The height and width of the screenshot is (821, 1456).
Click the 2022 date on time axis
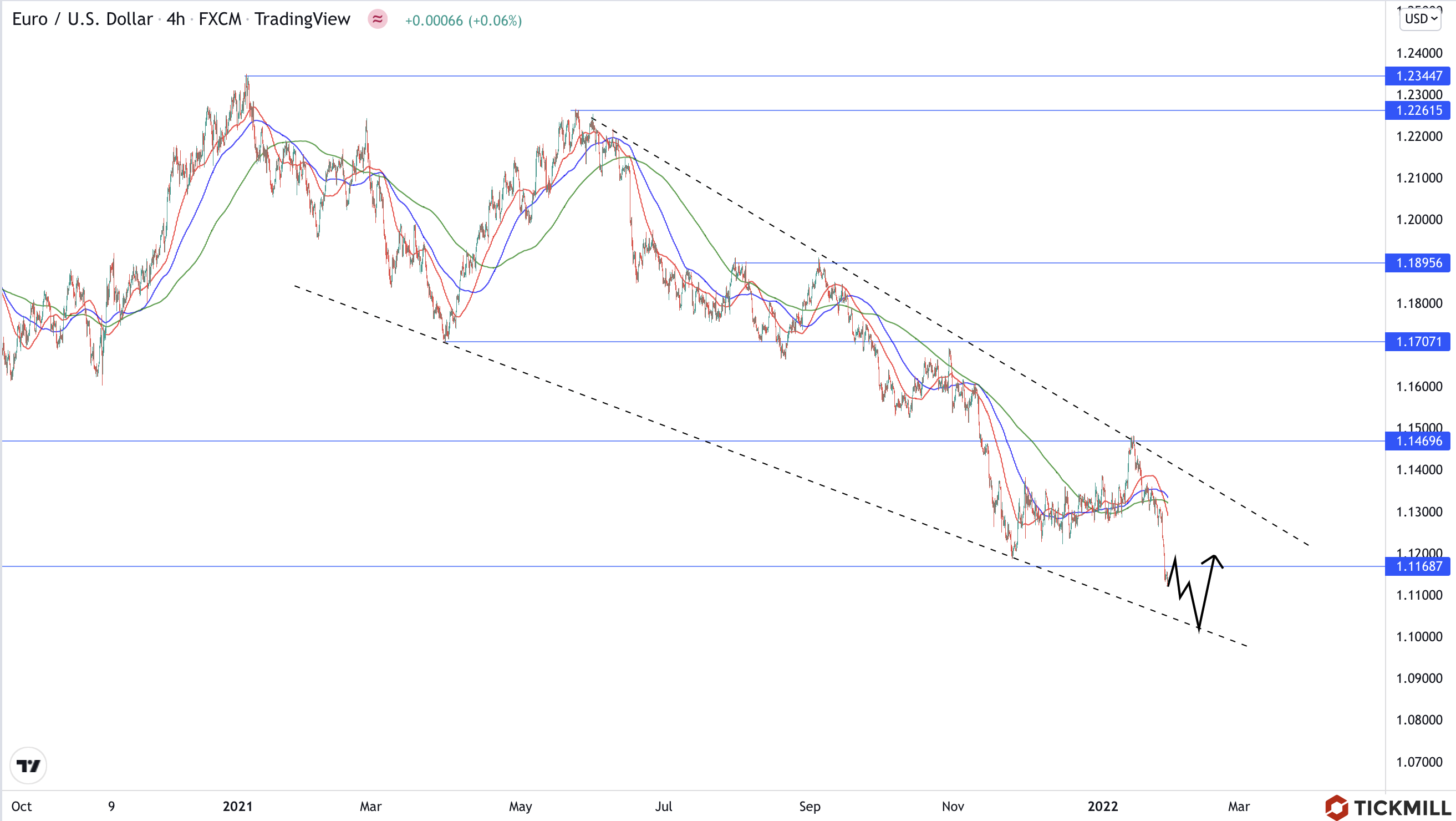pos(1102,806)
